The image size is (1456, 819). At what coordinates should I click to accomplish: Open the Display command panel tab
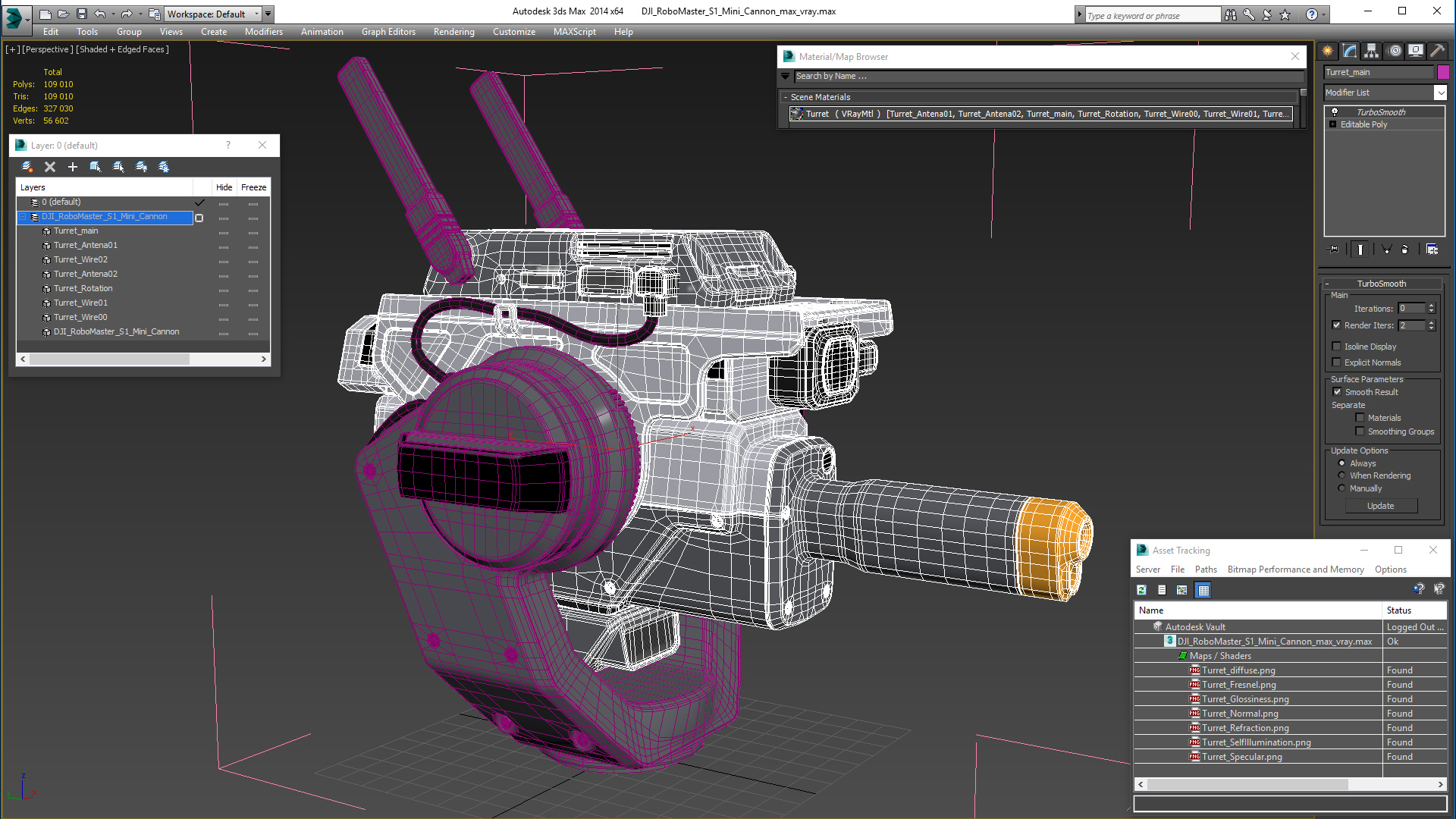click(x=1415, y=51)
